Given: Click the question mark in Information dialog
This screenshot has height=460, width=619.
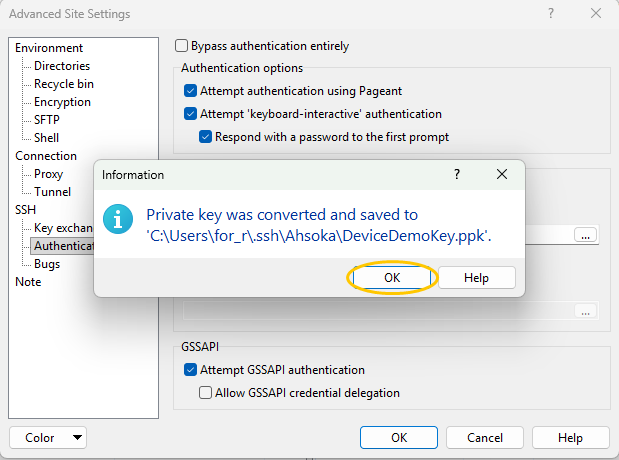Looking at the screenshot, I should [457, 174].
